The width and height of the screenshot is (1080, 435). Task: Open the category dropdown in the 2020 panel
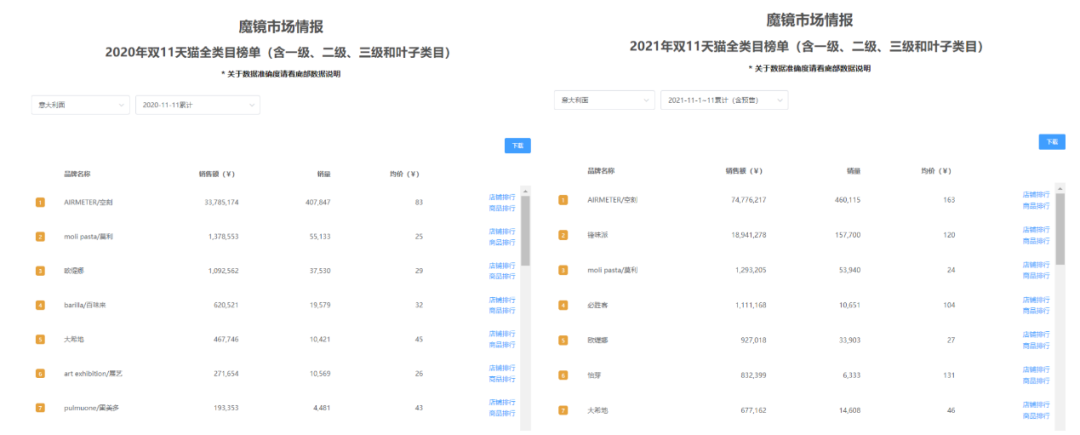click(x=80, y=105)
